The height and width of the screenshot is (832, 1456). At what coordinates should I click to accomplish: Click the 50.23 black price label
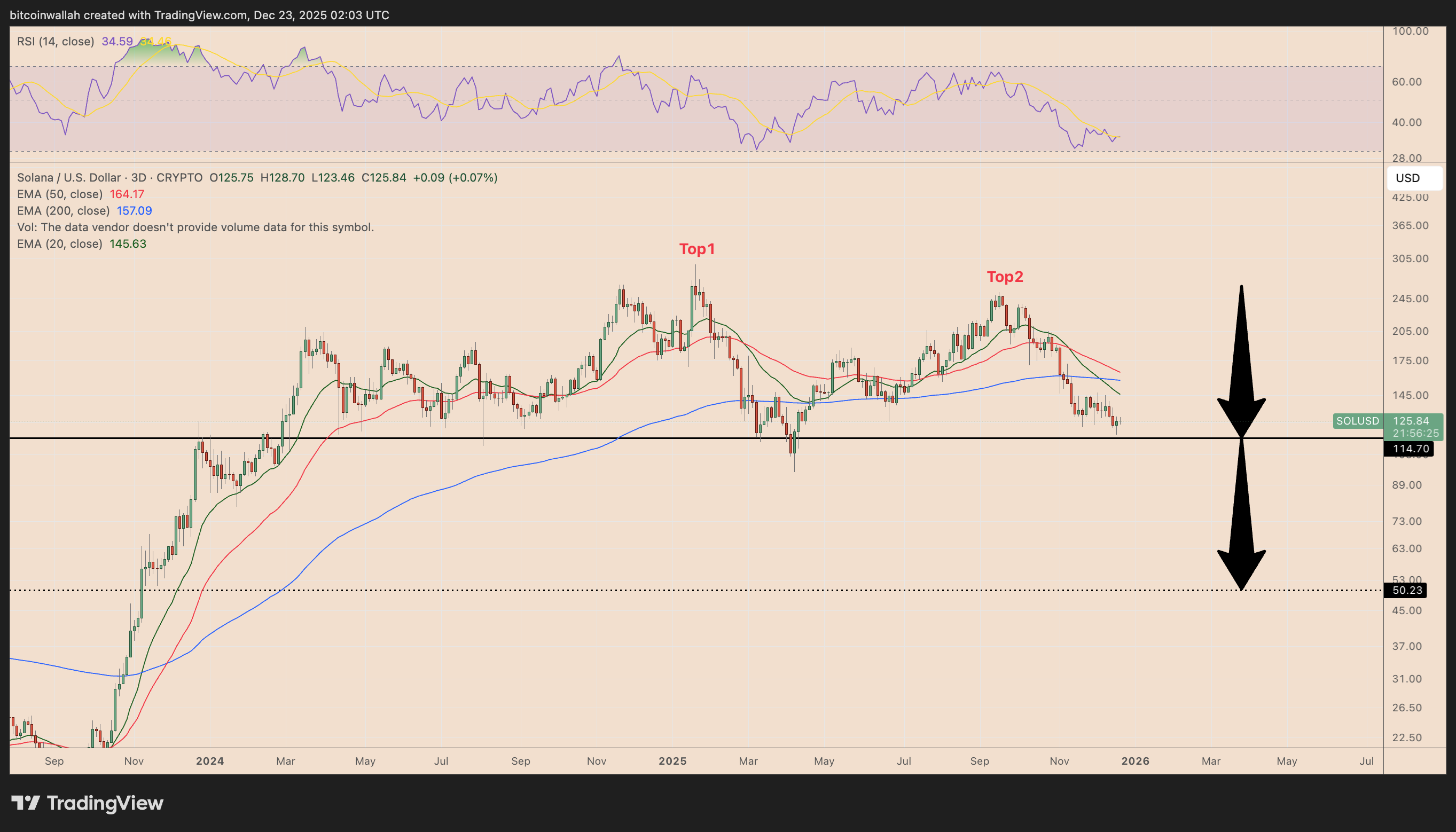(x=1406, y=590)
